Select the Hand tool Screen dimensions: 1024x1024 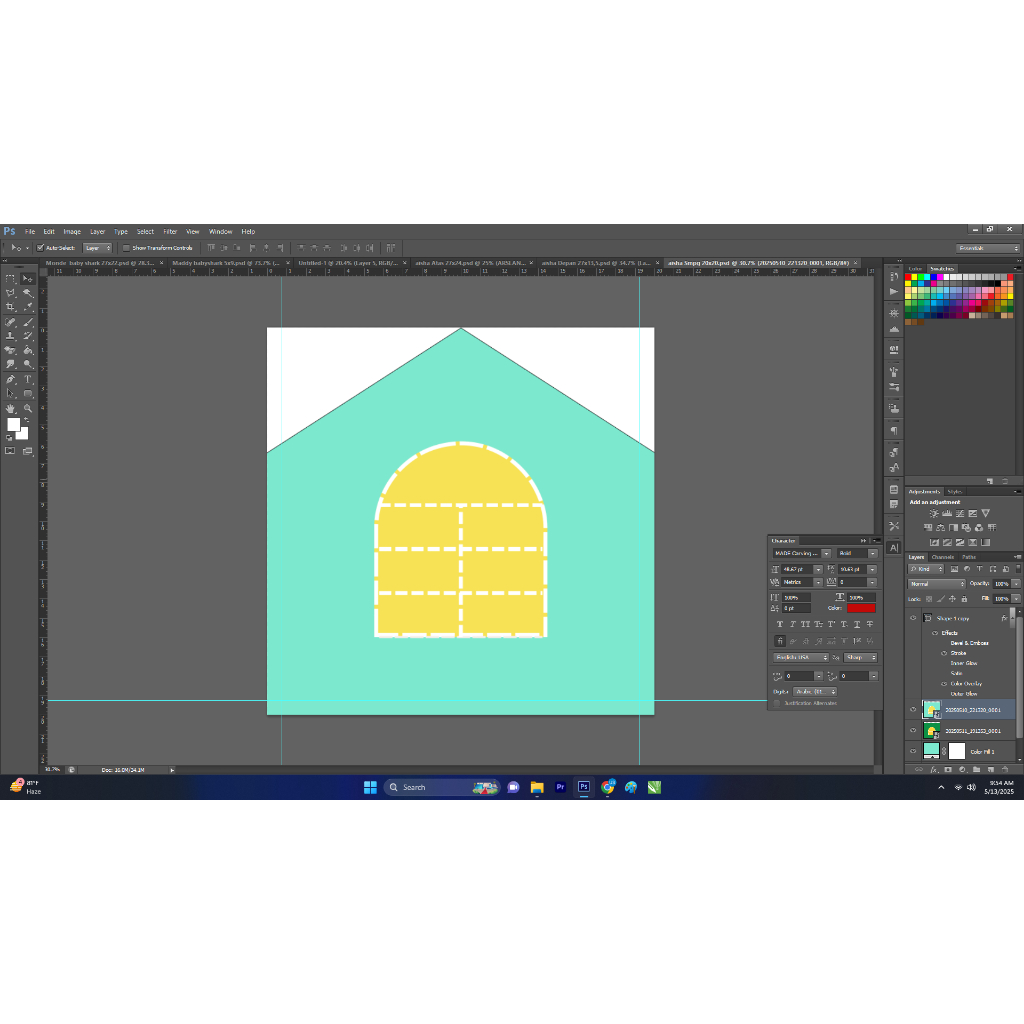[x=10, y=408]
